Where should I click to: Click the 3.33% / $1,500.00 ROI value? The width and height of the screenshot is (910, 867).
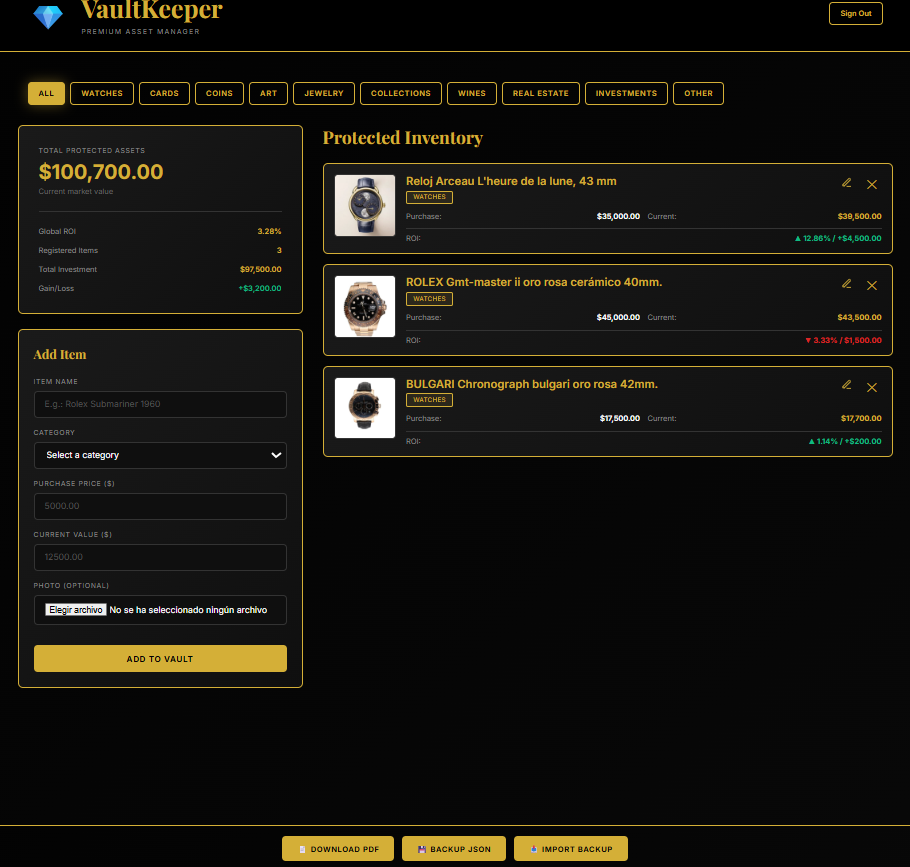click(843, 341)
